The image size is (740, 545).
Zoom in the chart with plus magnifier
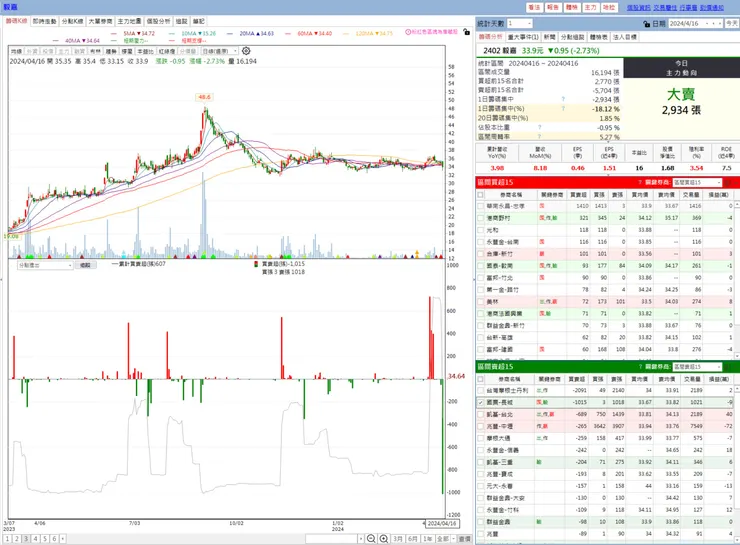384,538
